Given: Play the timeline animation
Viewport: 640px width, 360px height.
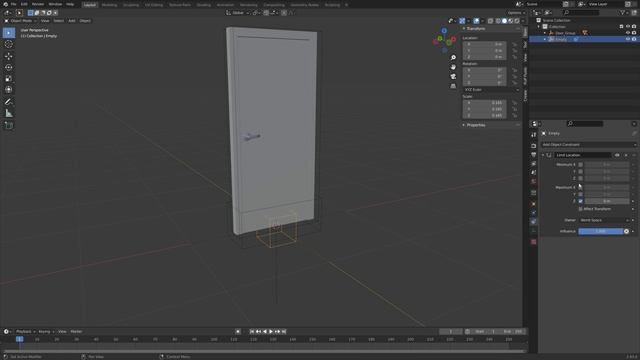Looking at the screenshot, I should [x=271, y=331].
